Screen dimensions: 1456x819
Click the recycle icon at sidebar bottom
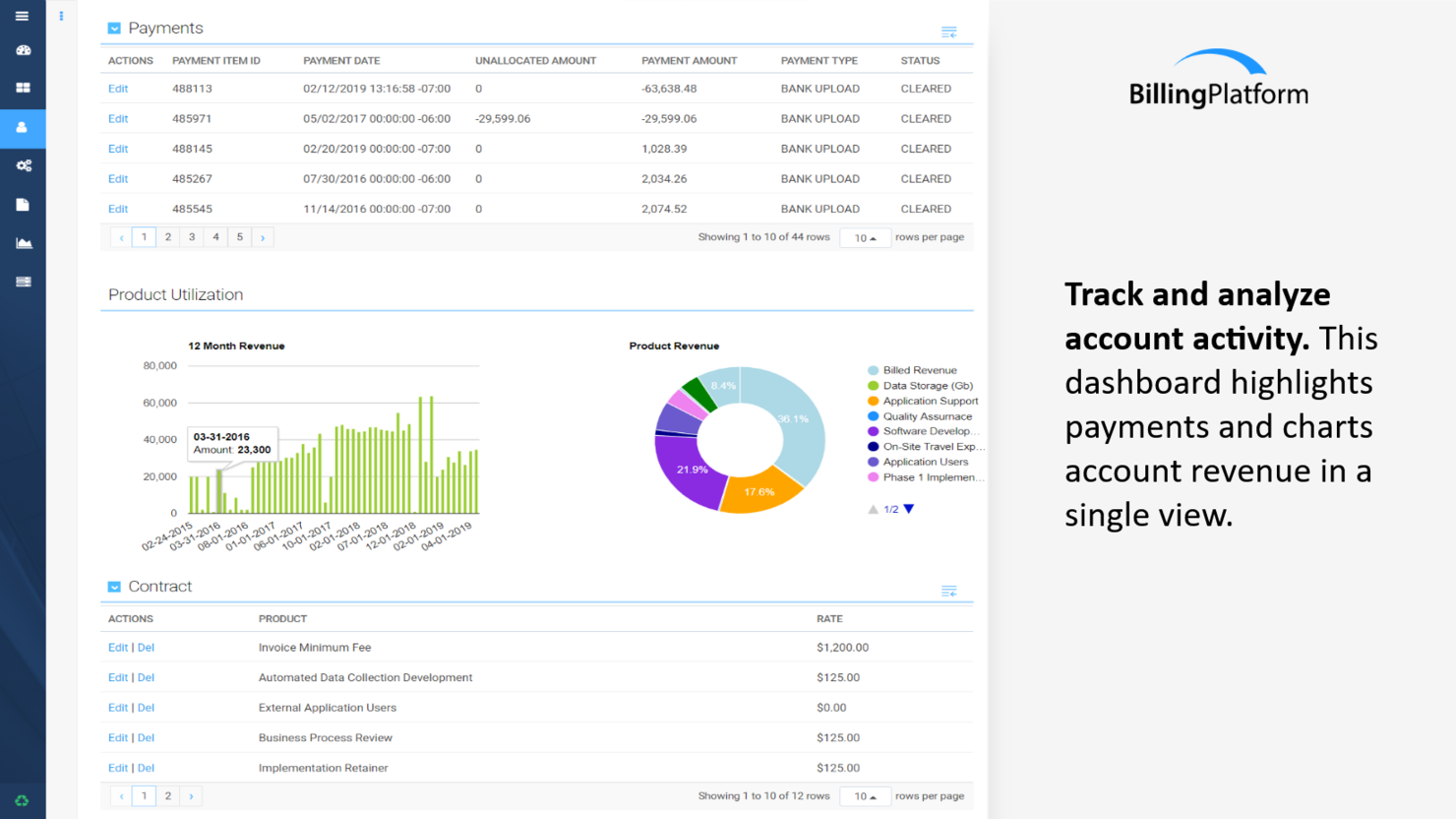[x=23, y=800]
